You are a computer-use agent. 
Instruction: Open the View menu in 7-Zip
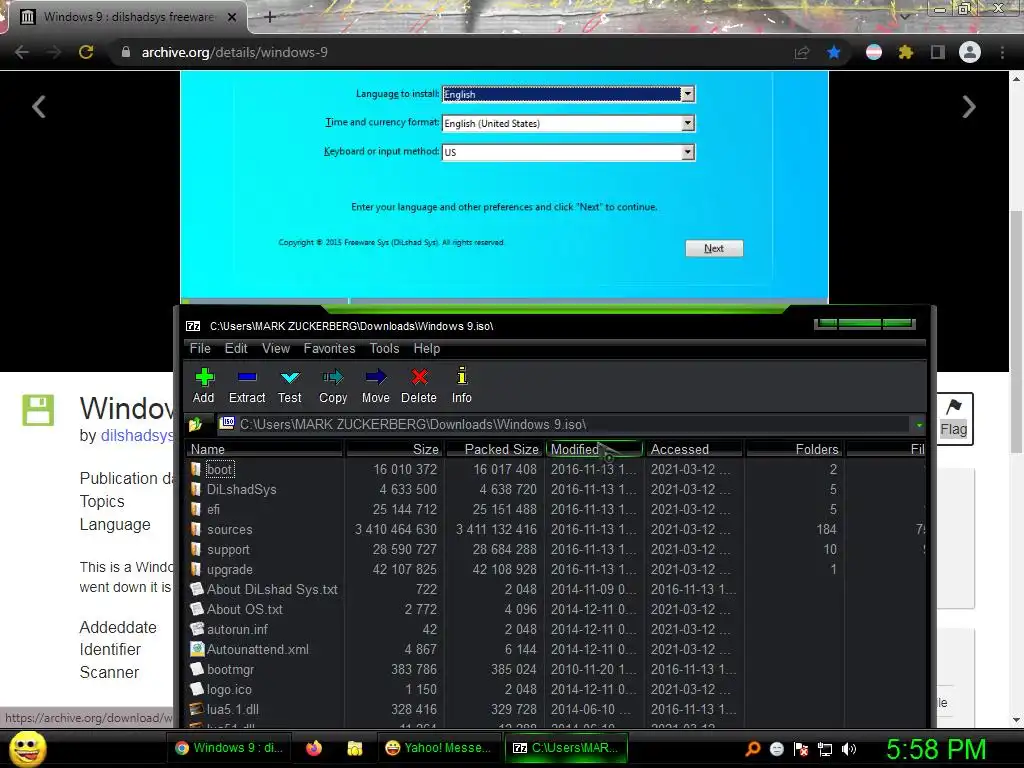pyautogui.click(x=276, y=349)
